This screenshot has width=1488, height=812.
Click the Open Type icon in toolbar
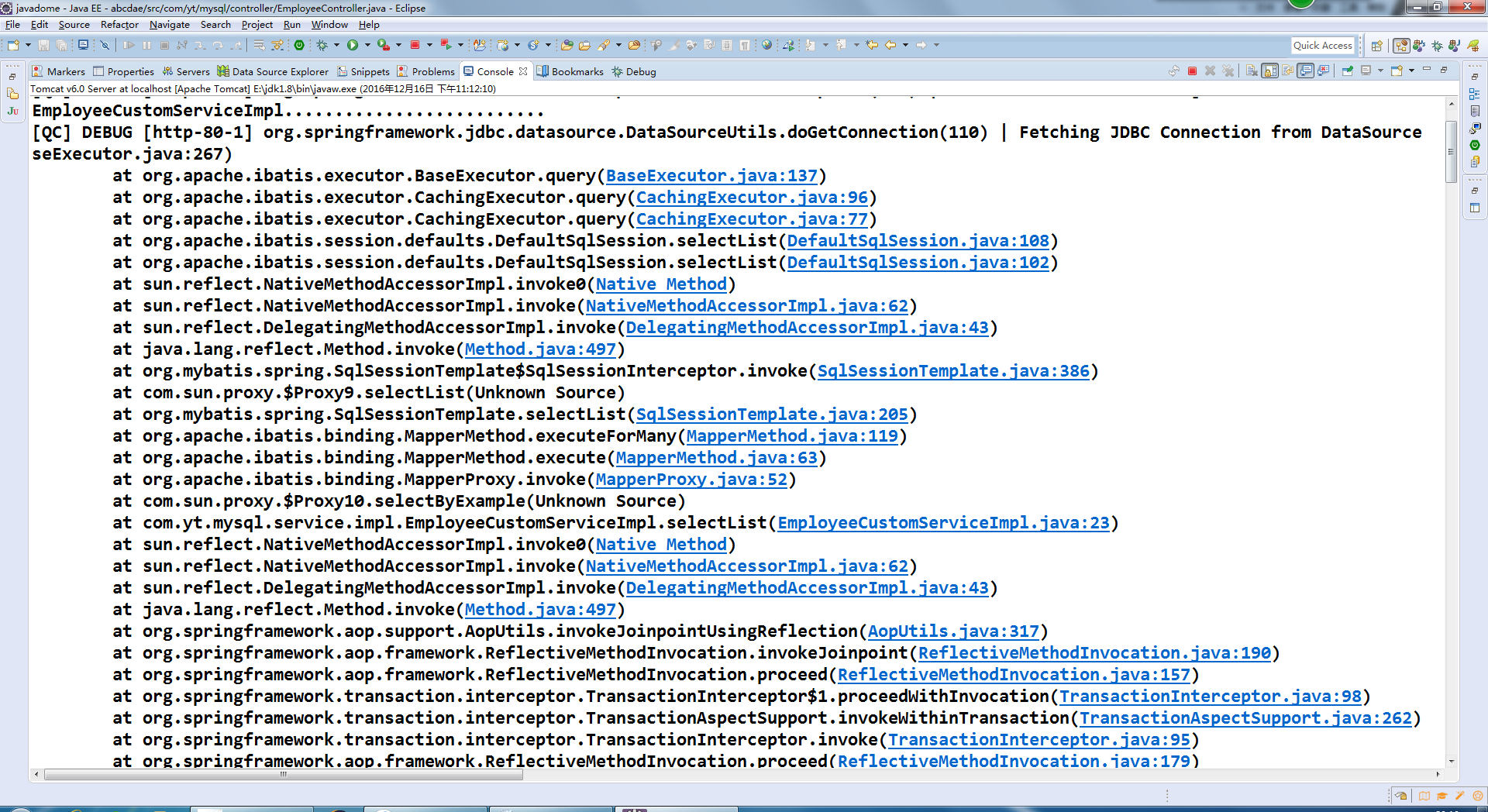[567, 45]
